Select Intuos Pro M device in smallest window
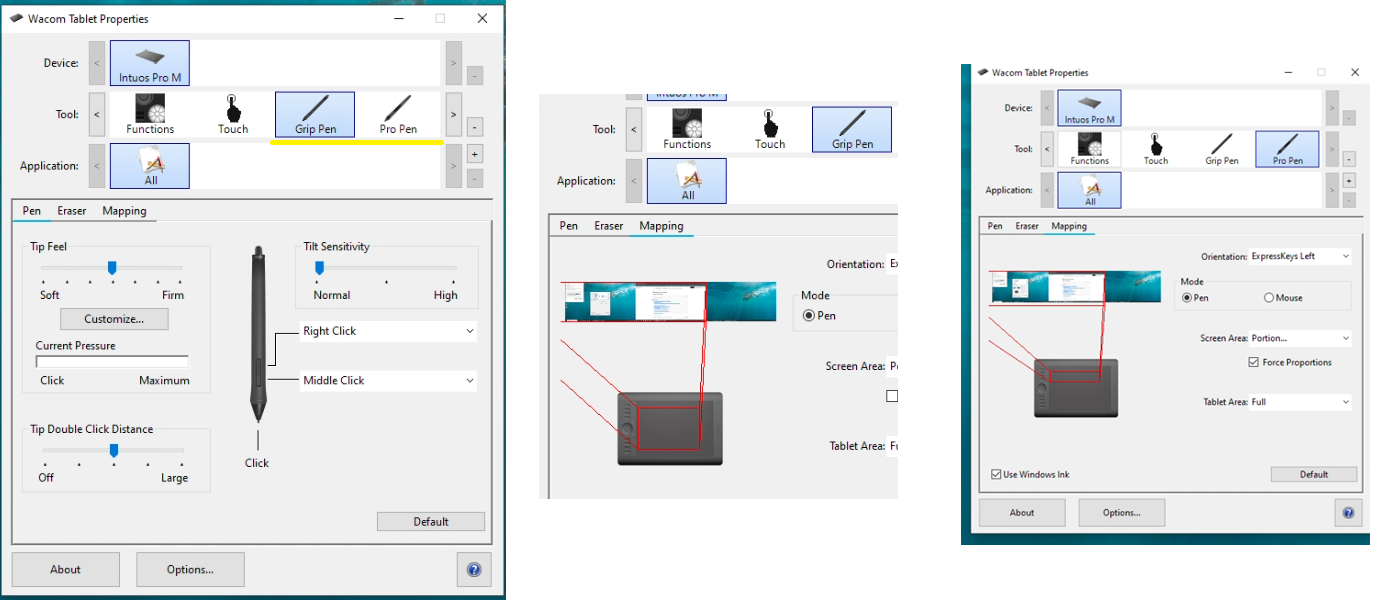Image resolution: width=1379 pixels, height=600 pixels. [x=1089, y=108]
